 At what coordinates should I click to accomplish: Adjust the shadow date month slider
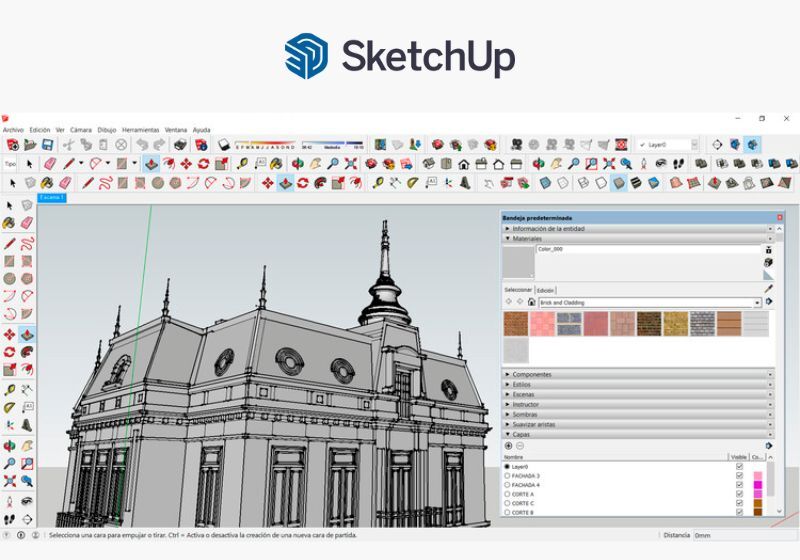coord(265,145)
